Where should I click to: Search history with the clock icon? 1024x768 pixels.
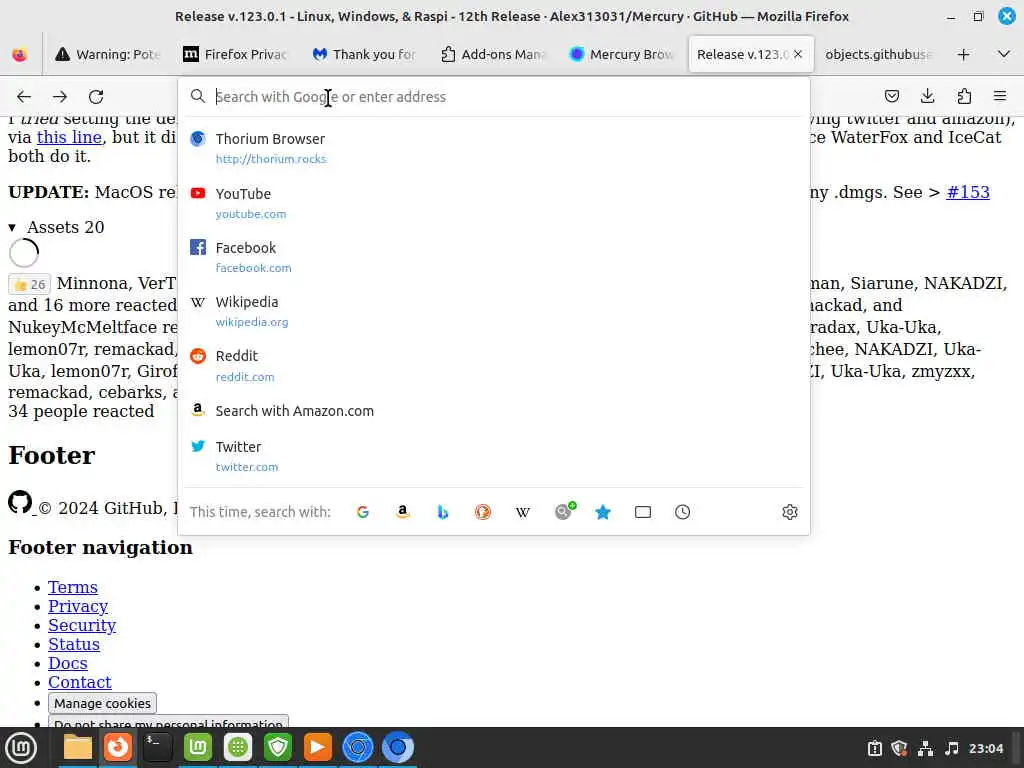pos(682,512)
